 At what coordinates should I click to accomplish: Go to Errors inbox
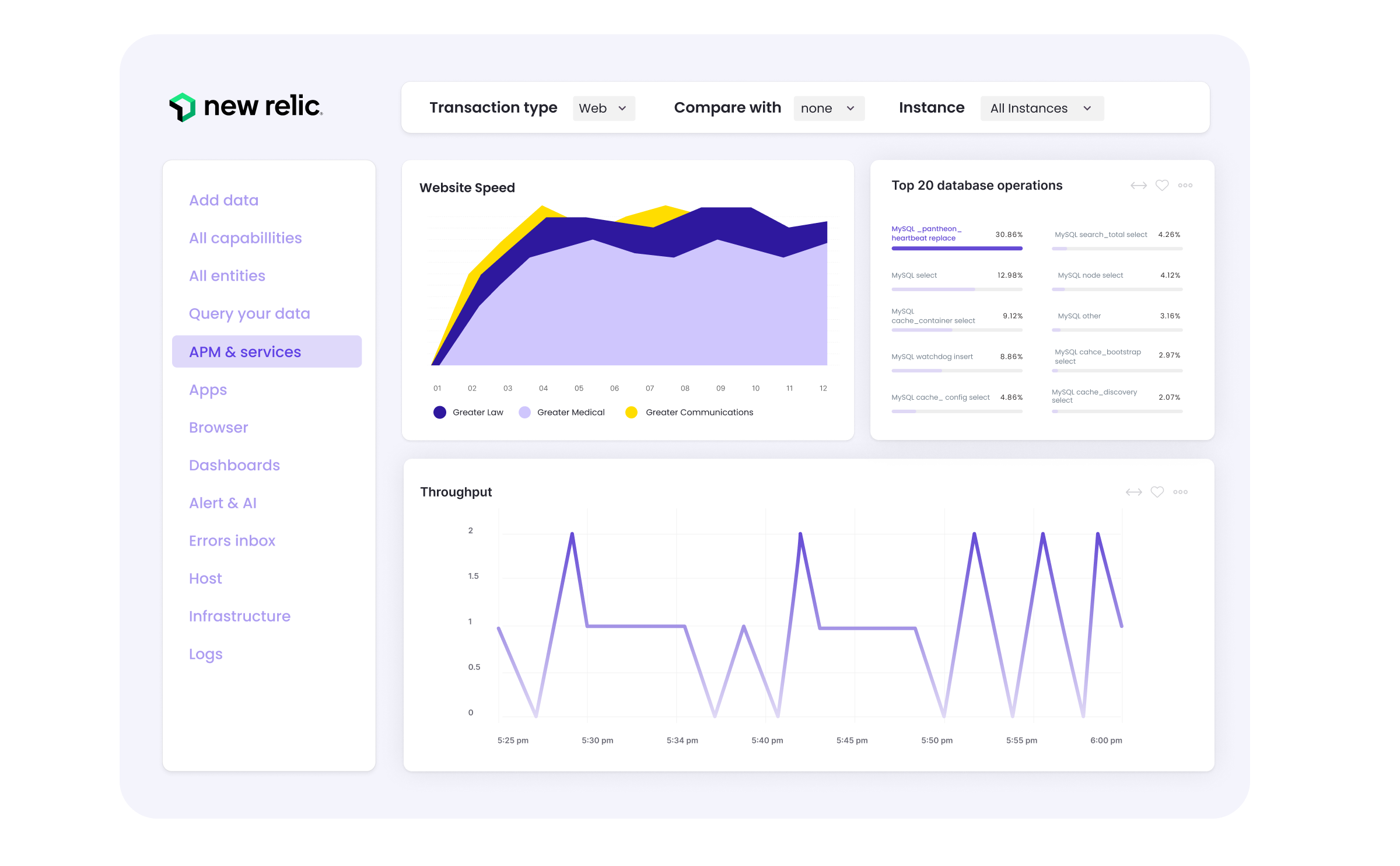point(232,541)
